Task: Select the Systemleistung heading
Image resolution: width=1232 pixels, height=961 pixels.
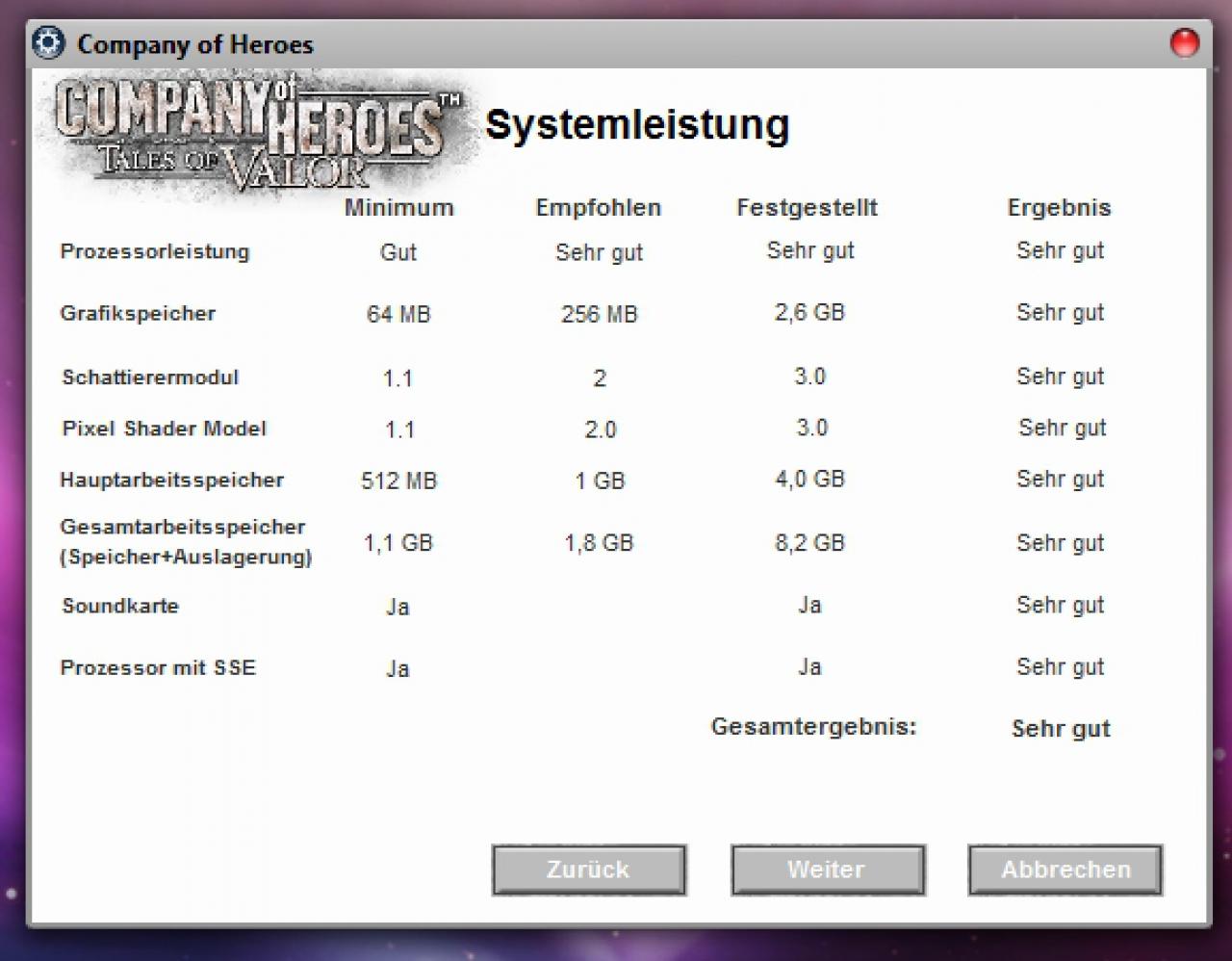Action: pyautogui.click(x=637, y=125)
